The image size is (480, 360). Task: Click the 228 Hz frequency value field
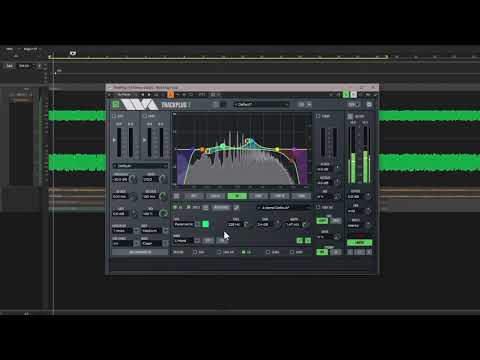tap(236, 225)
